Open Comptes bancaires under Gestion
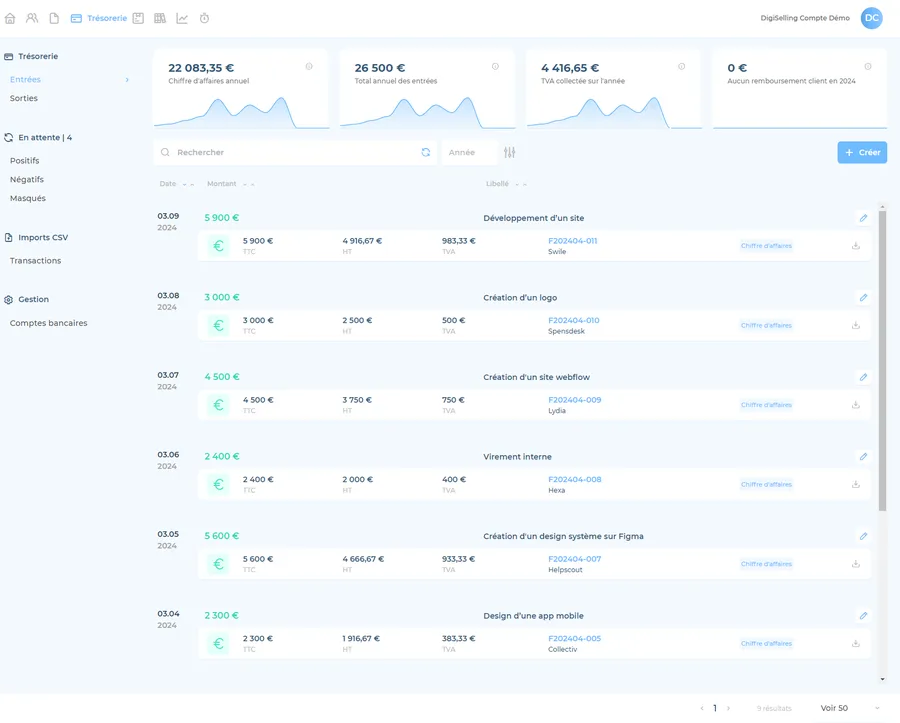 point(48,323)
